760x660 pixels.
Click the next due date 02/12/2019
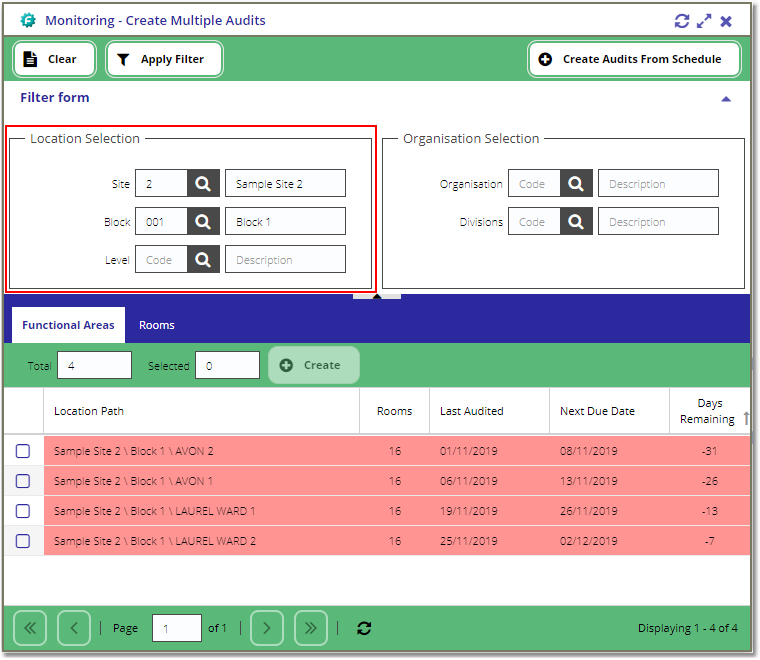point(589,541)
